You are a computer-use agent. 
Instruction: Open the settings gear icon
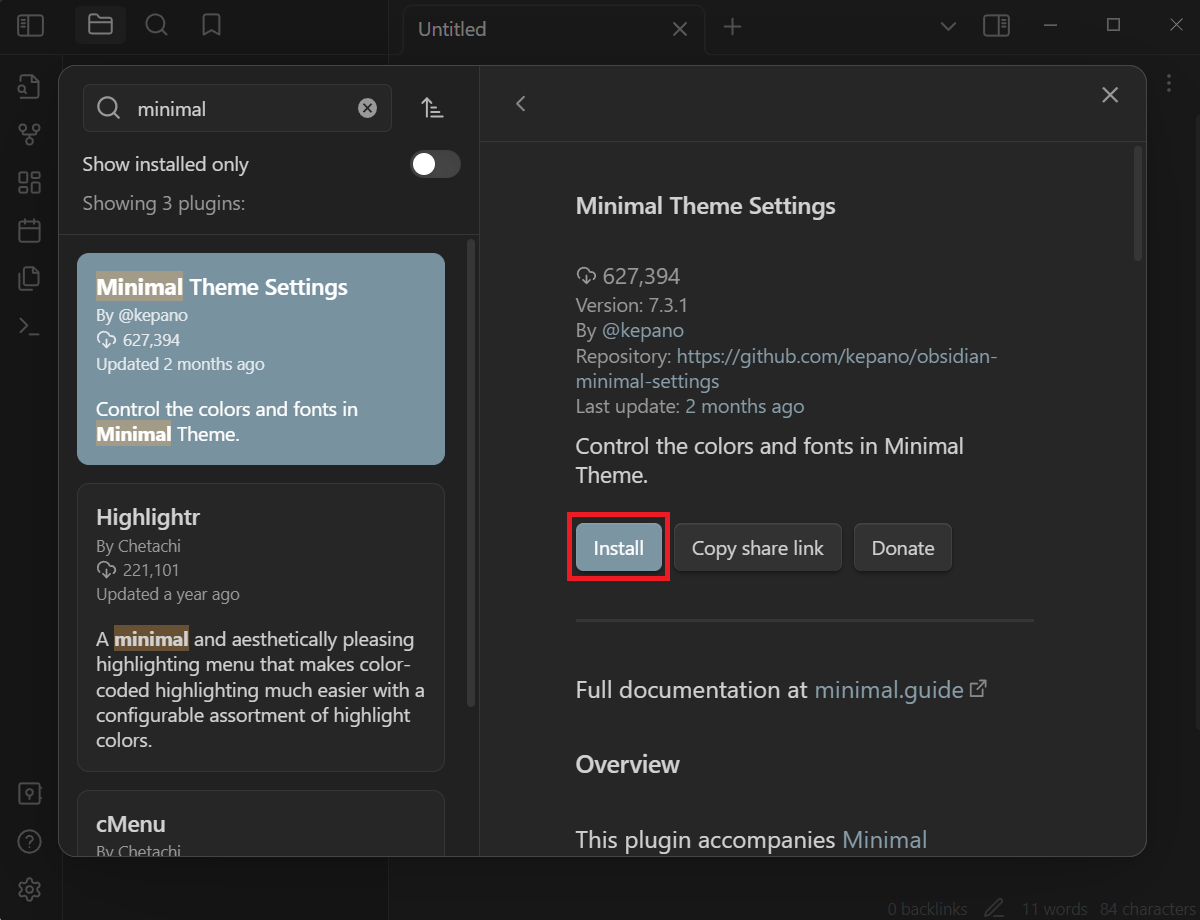[29, 888]
